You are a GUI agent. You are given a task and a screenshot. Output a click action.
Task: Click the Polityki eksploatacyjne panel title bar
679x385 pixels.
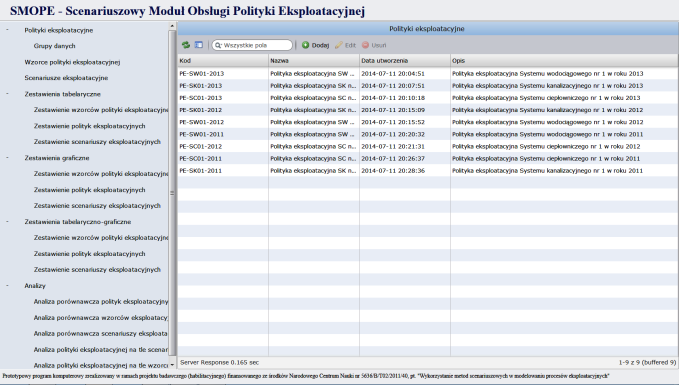[x=428, y=29]
